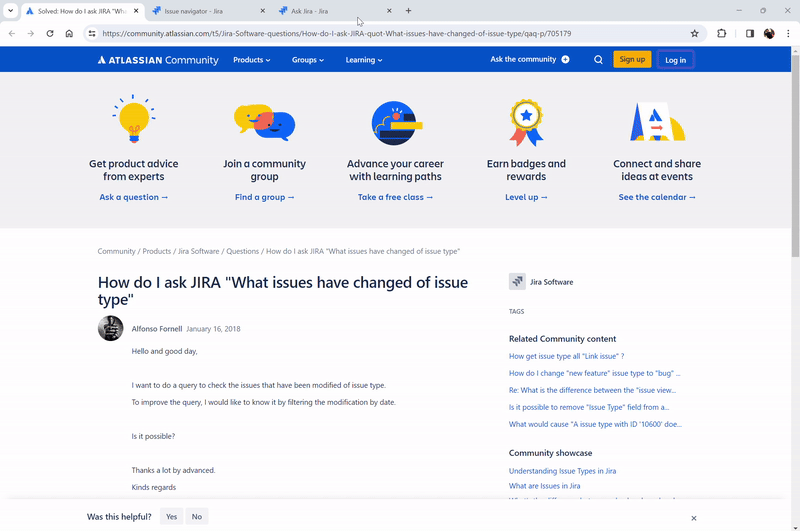Go back in browser history
Image resolution: width=800 pixels, height=531 pixels.
(12, 34)
